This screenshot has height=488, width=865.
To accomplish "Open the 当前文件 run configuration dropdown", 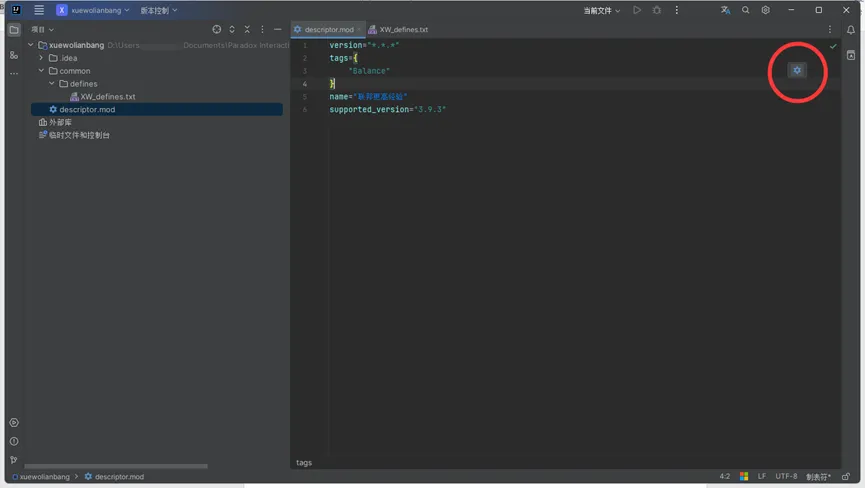I will click(x=601, y=10).
